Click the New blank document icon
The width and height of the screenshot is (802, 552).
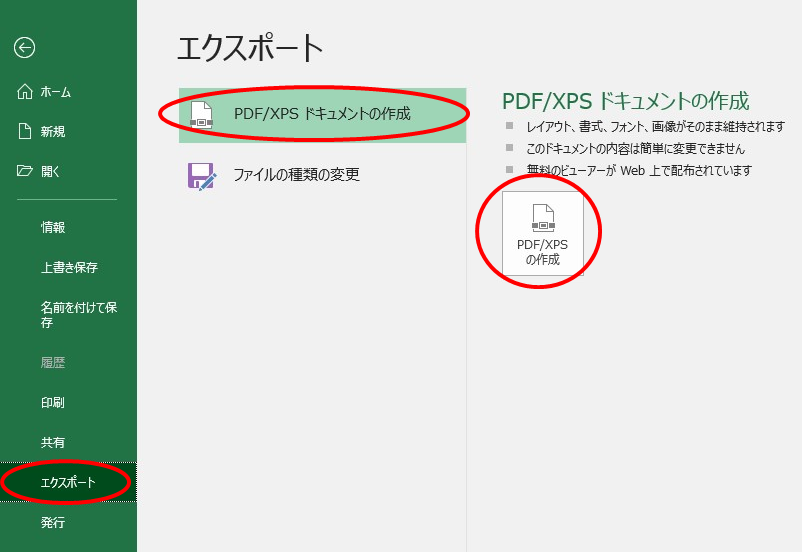25,131
